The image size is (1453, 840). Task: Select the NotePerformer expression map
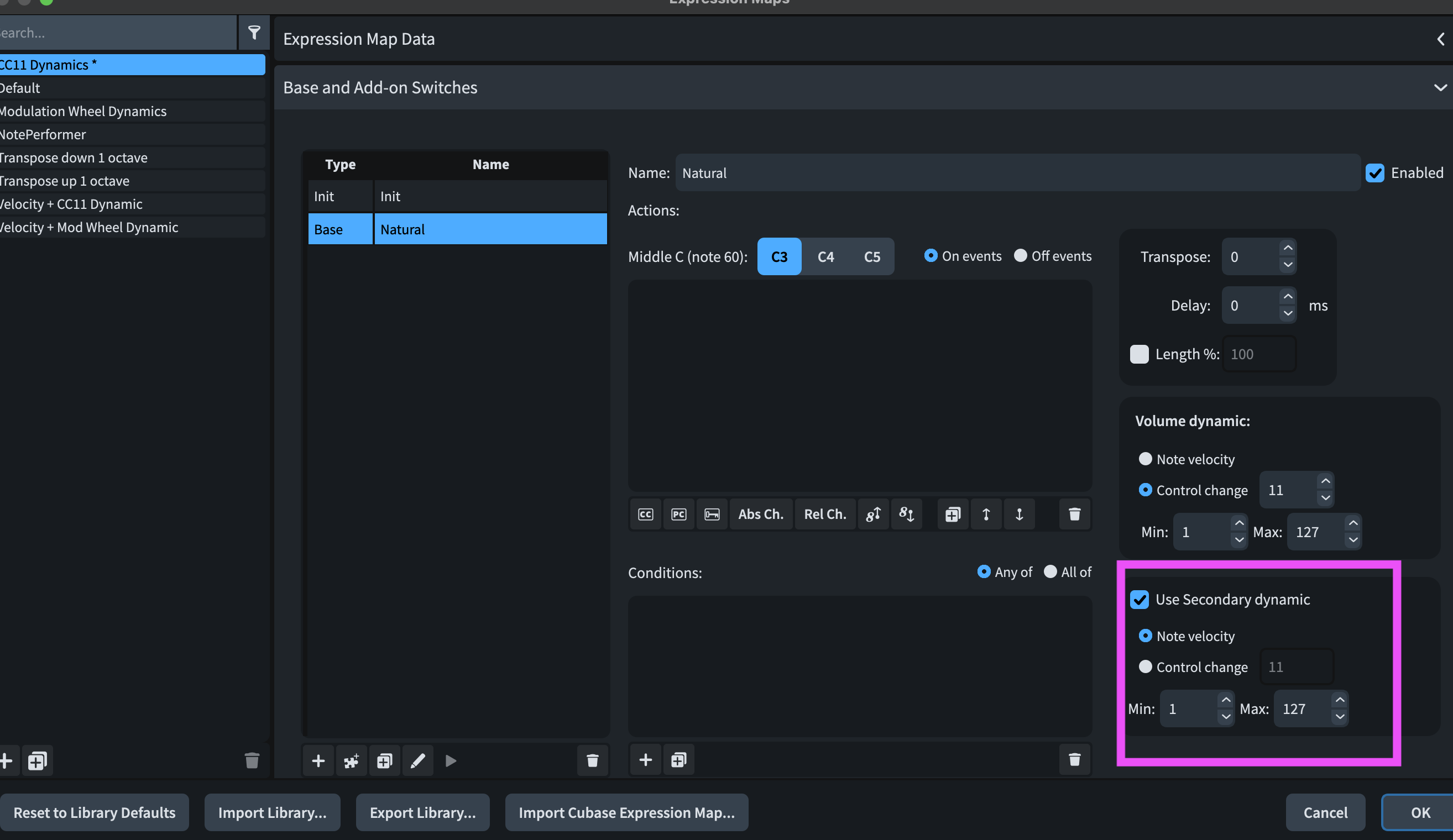click(x=86, y=134)
